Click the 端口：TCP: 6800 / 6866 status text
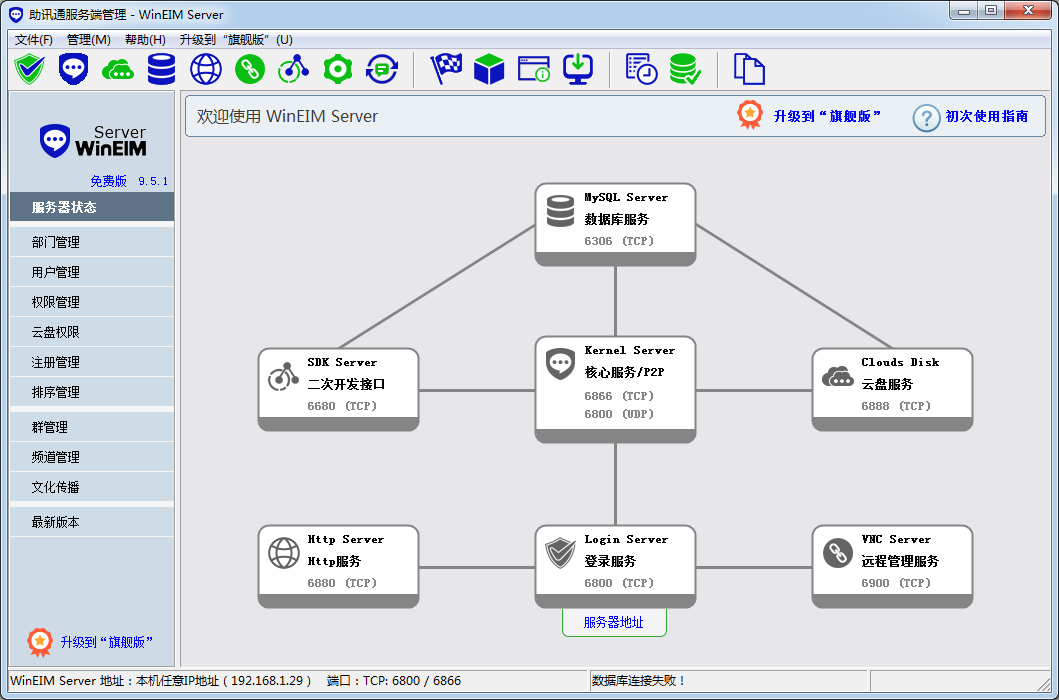 click(394, 680)
